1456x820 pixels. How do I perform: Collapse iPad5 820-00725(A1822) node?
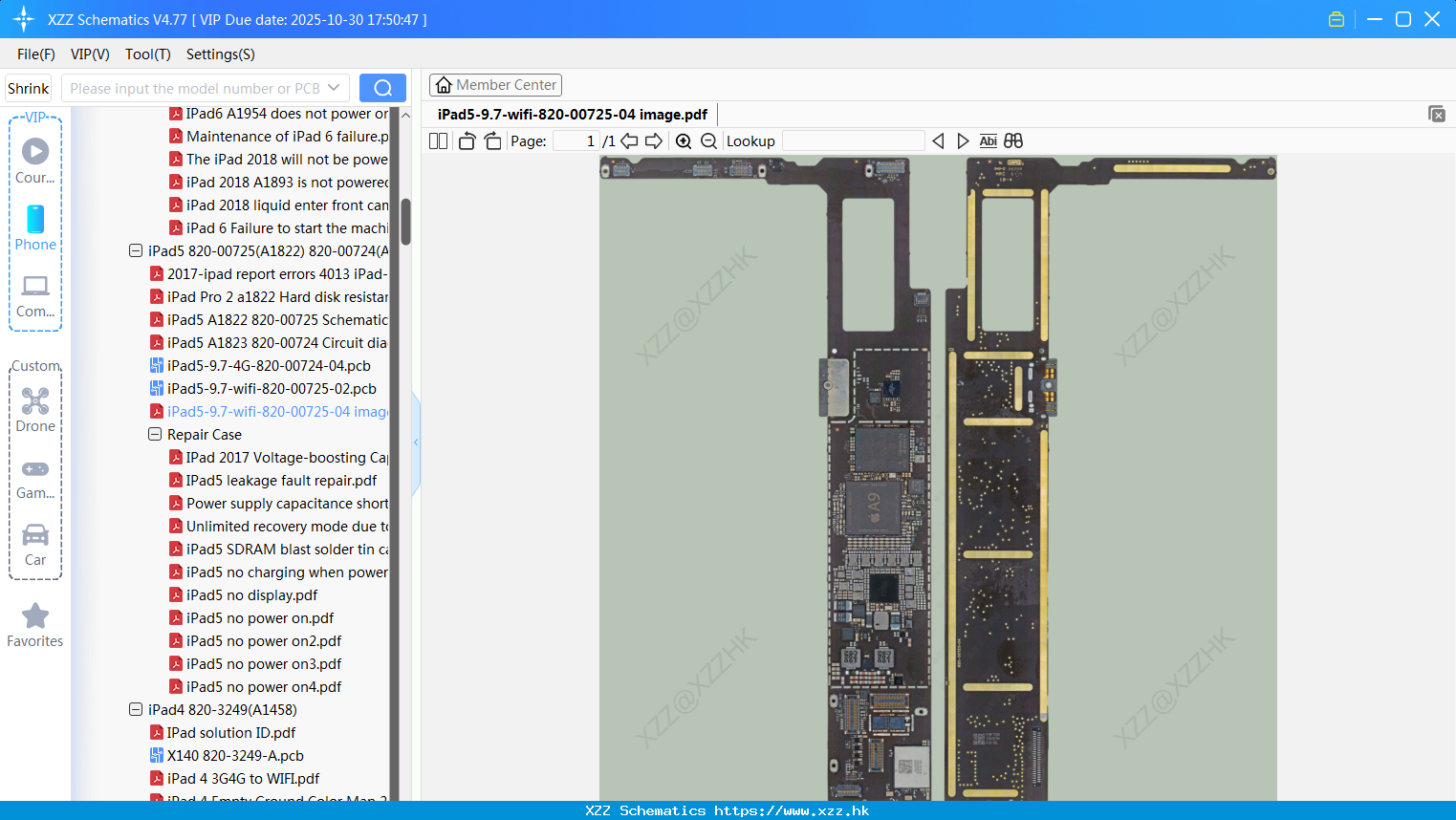pyautogui.click(x=136, y=250)
